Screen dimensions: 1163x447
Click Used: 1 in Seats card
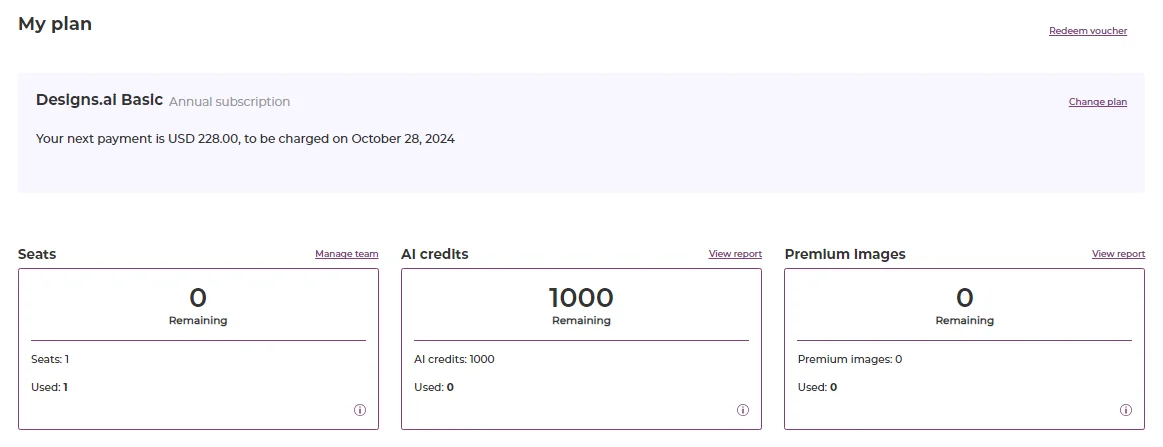[49, 387]
